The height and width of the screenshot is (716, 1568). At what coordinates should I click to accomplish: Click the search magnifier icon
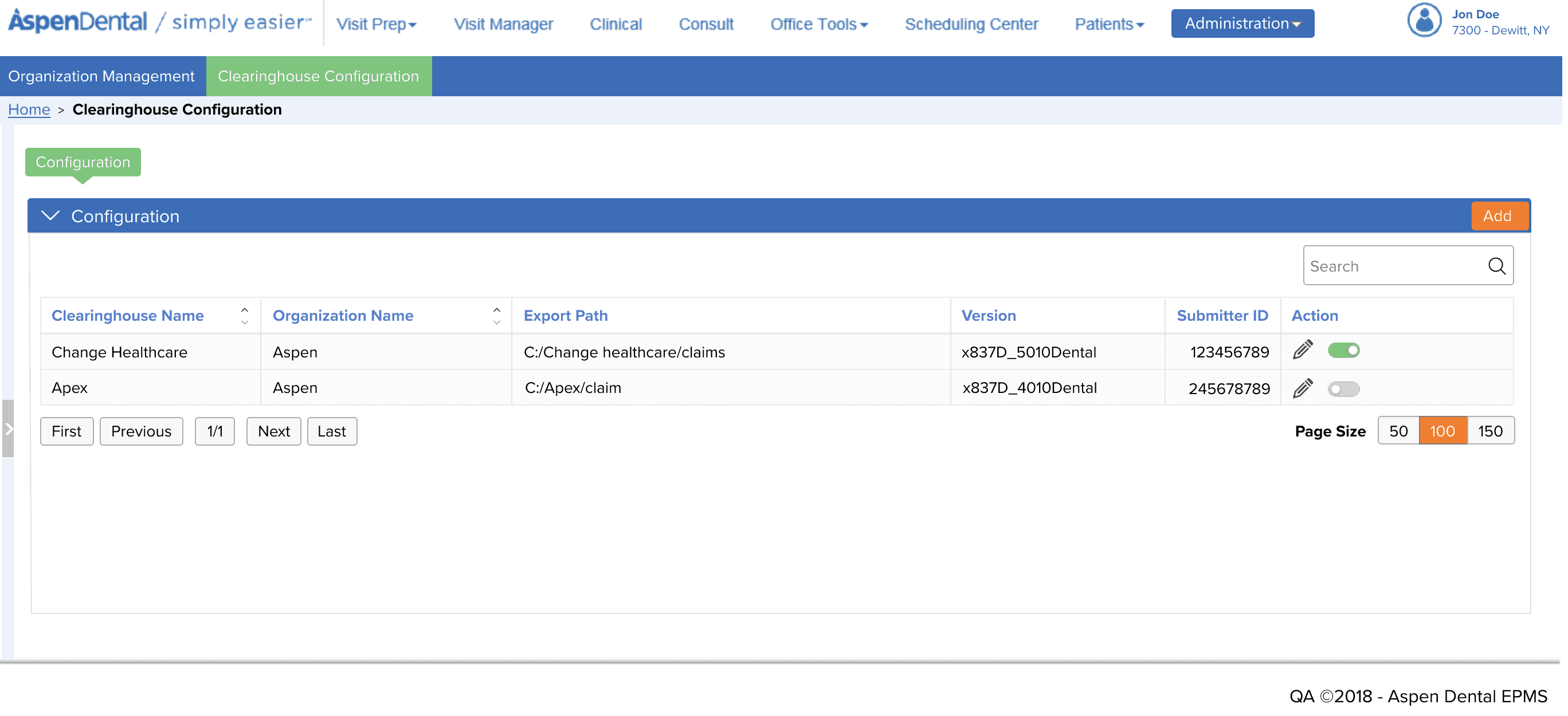pos(1496,266)
